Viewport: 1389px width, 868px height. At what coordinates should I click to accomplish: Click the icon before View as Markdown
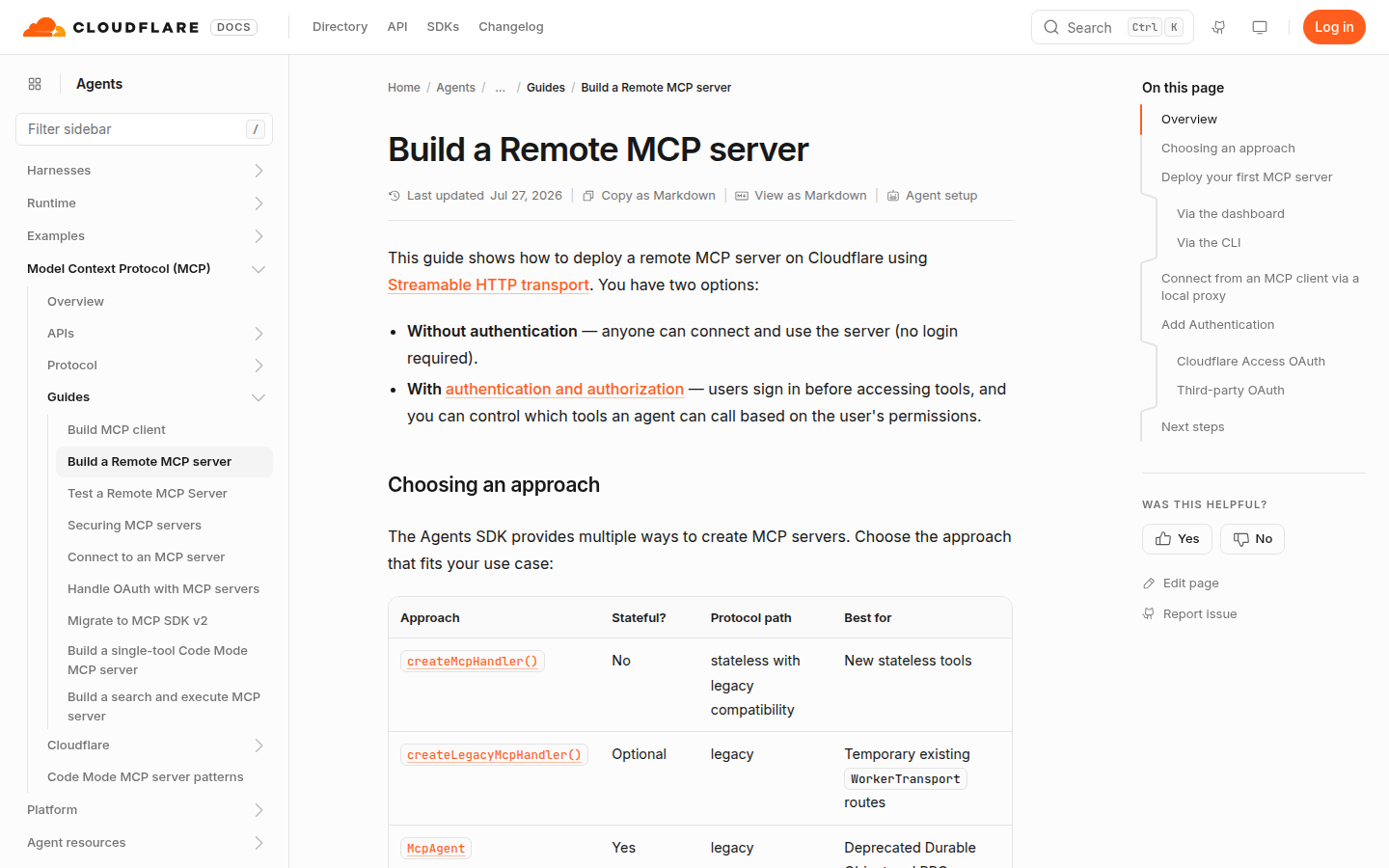[x=742, y=196]
